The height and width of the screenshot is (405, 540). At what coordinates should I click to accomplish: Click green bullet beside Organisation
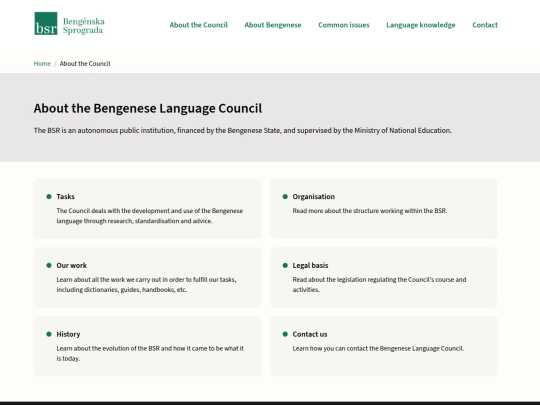[285, 197]
